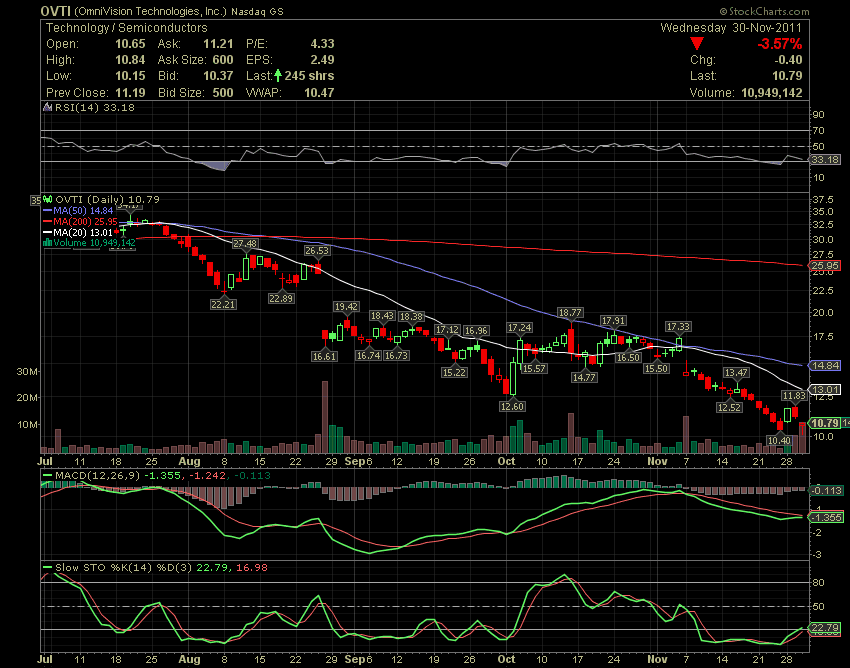Click the -0.113 MACD histogram tag

point(826,490)
